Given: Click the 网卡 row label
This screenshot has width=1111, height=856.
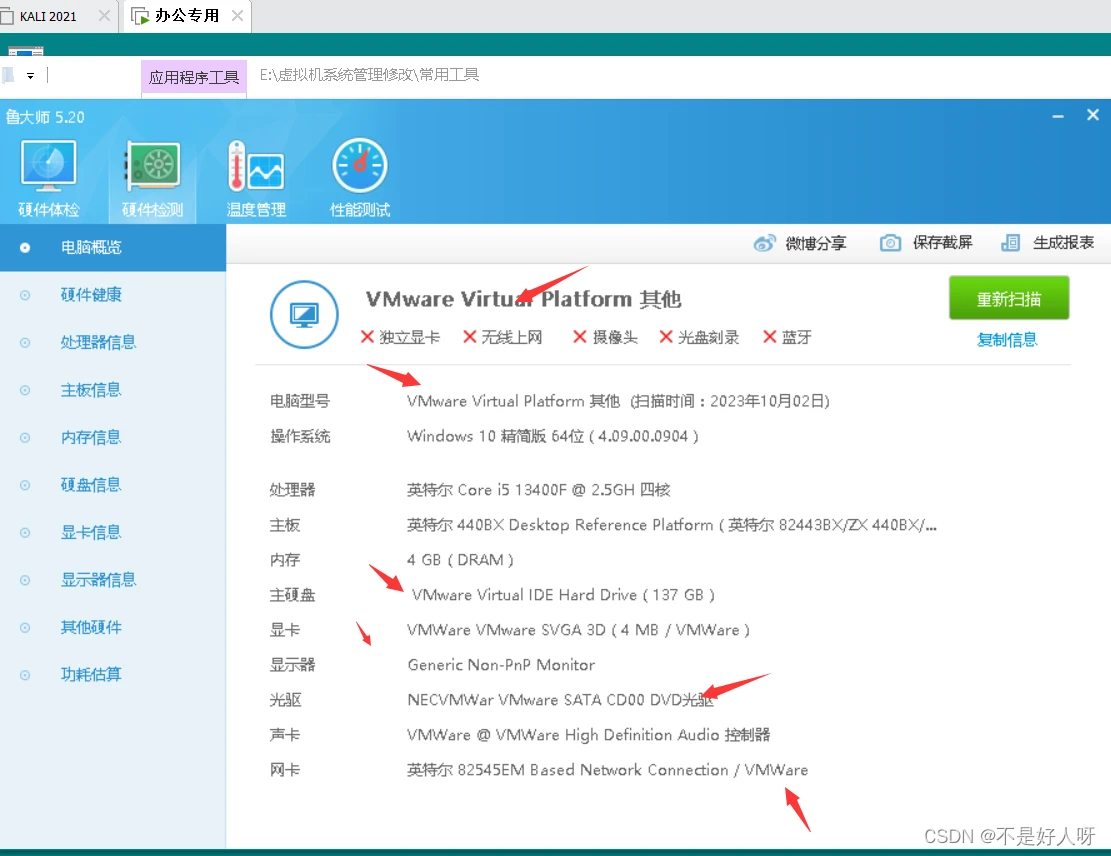Looking at the screenshot, I should tap(285, 770).
